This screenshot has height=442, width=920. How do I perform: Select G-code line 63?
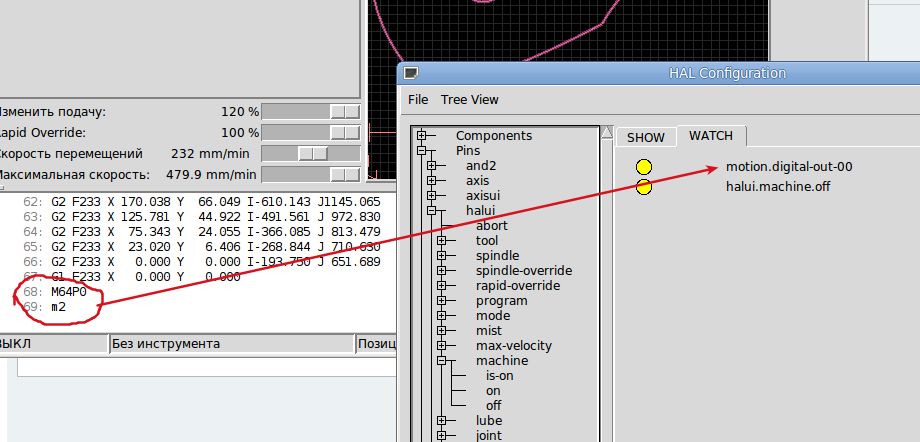coord(201,217)
